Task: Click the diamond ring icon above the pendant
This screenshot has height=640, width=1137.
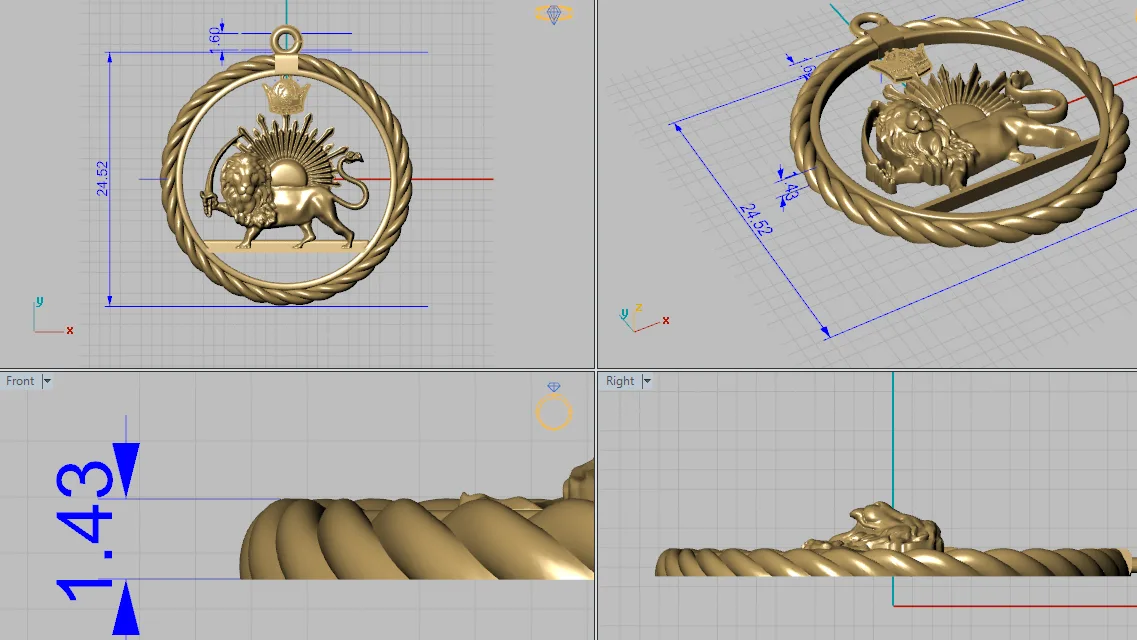Action: (554, 14)
